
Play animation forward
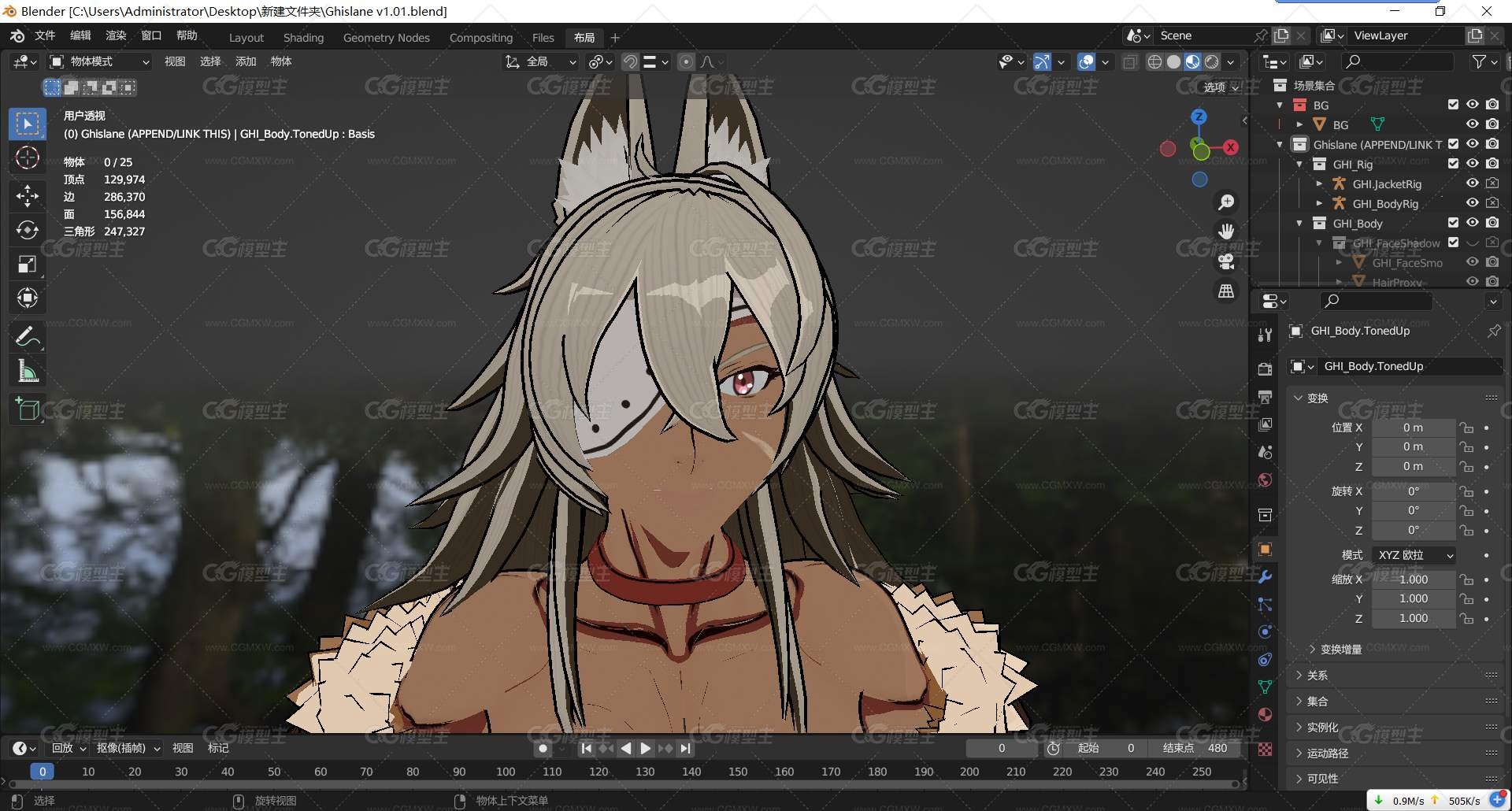pos(646,749)
